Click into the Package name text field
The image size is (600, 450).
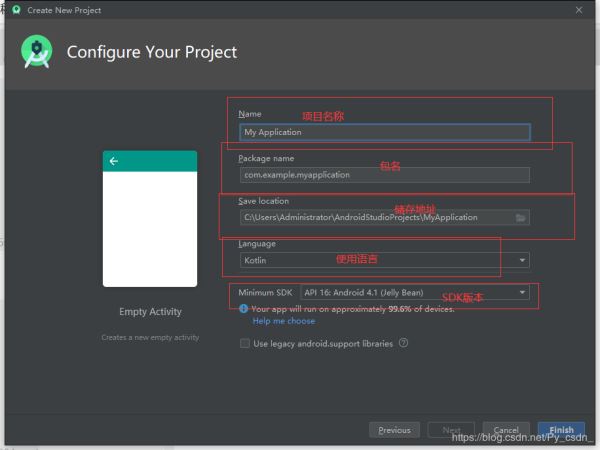(384, 174)
